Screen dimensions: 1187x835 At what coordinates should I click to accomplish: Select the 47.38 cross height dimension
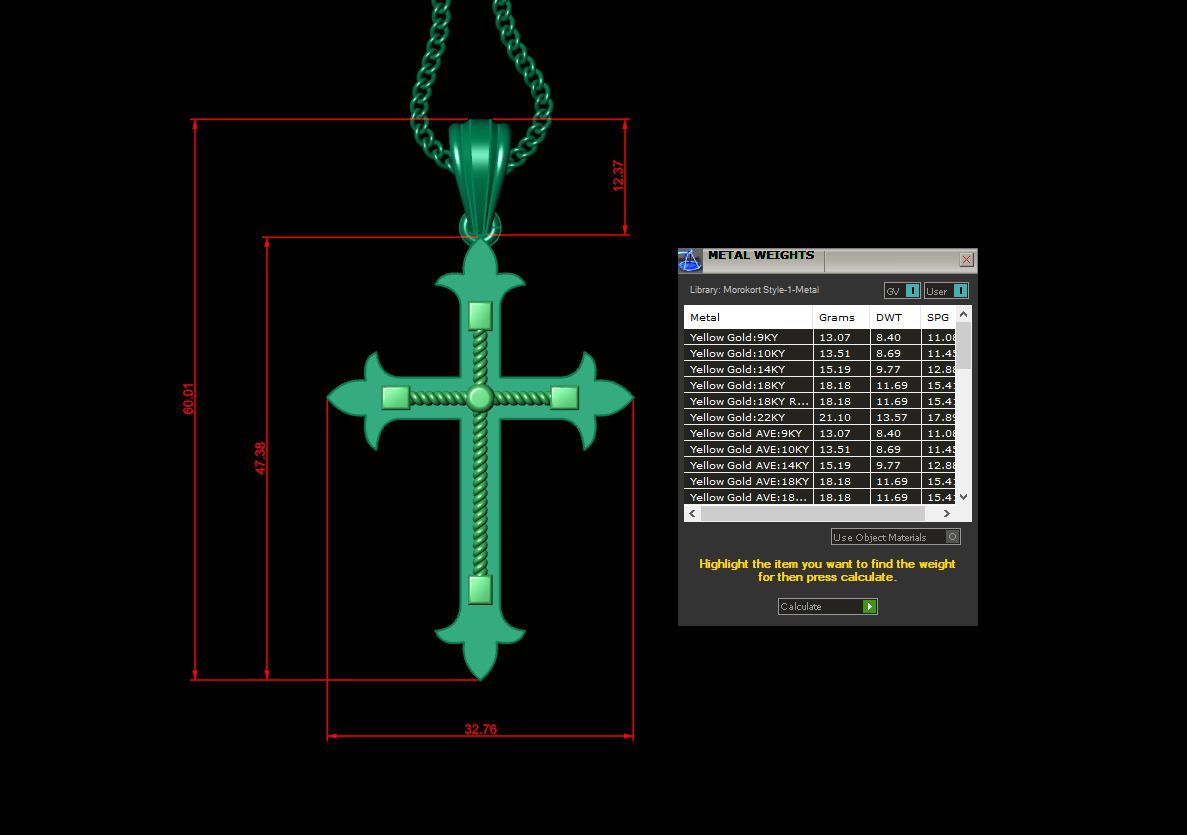260,458
